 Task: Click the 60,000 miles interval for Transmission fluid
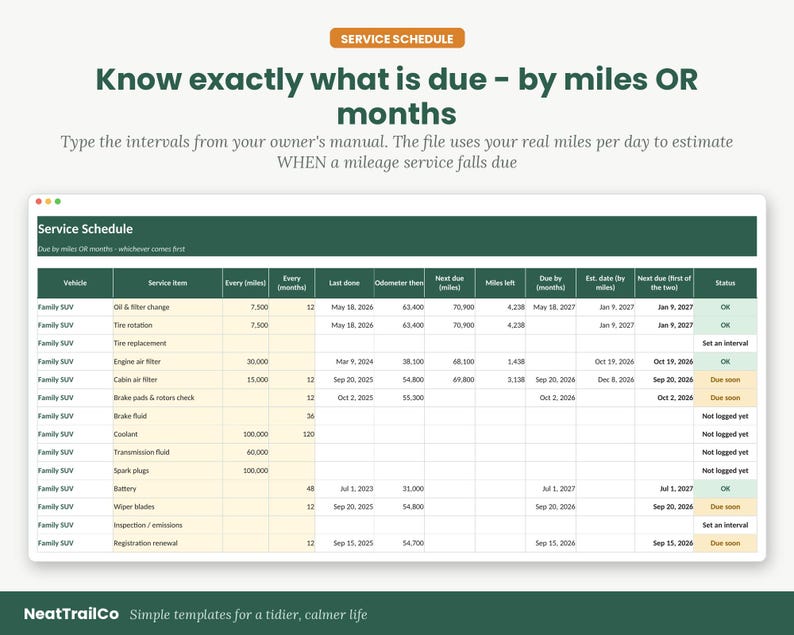[x=246, y=452]
